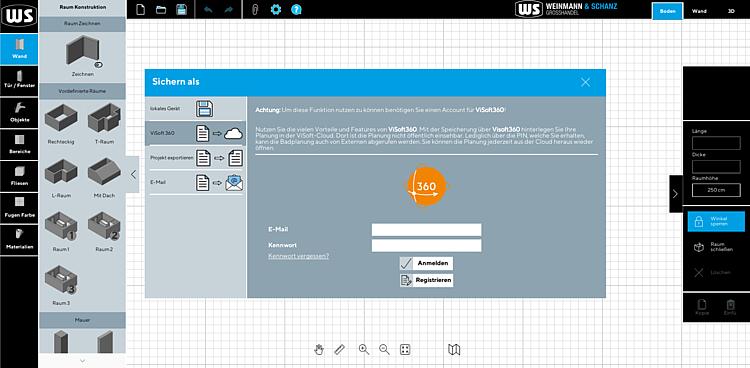The width and height of the screenshot is (750, 368).
Task: Select the Wand tool in sidebar
Action: coord(19,49)
